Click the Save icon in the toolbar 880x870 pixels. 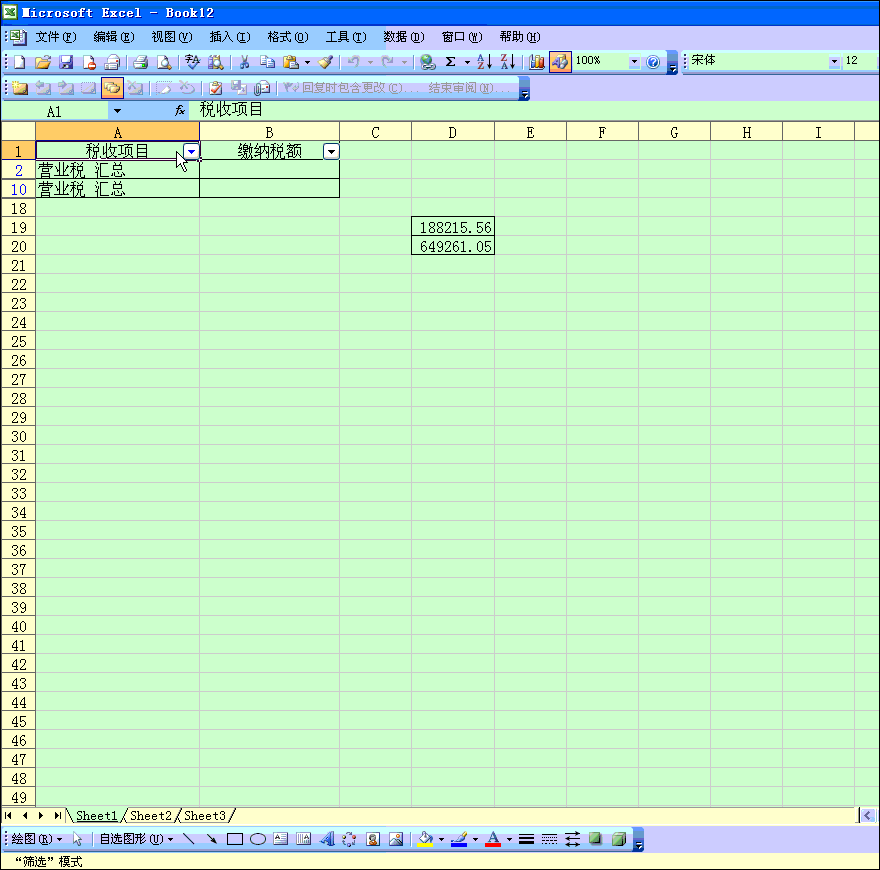coord(66,62)
